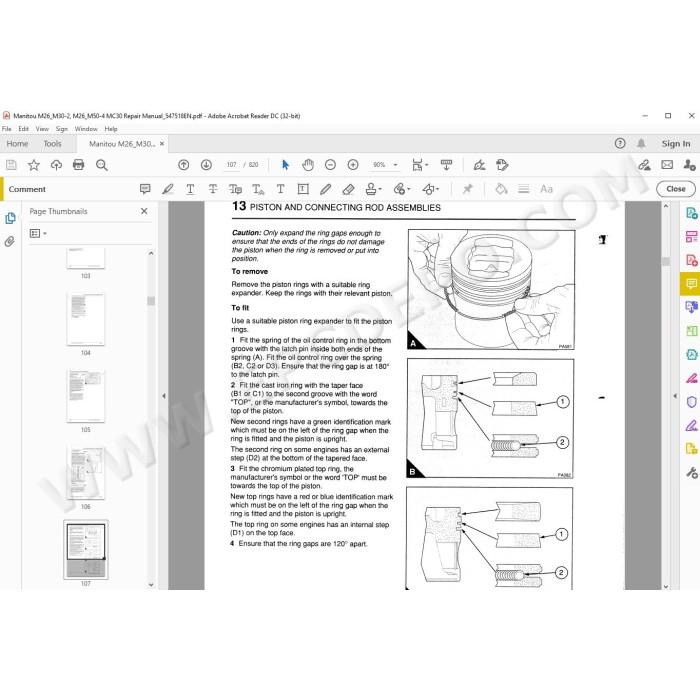Screen dimensions: 700x700
Task: Click the Print file icon
Action: tap(79, 165)
